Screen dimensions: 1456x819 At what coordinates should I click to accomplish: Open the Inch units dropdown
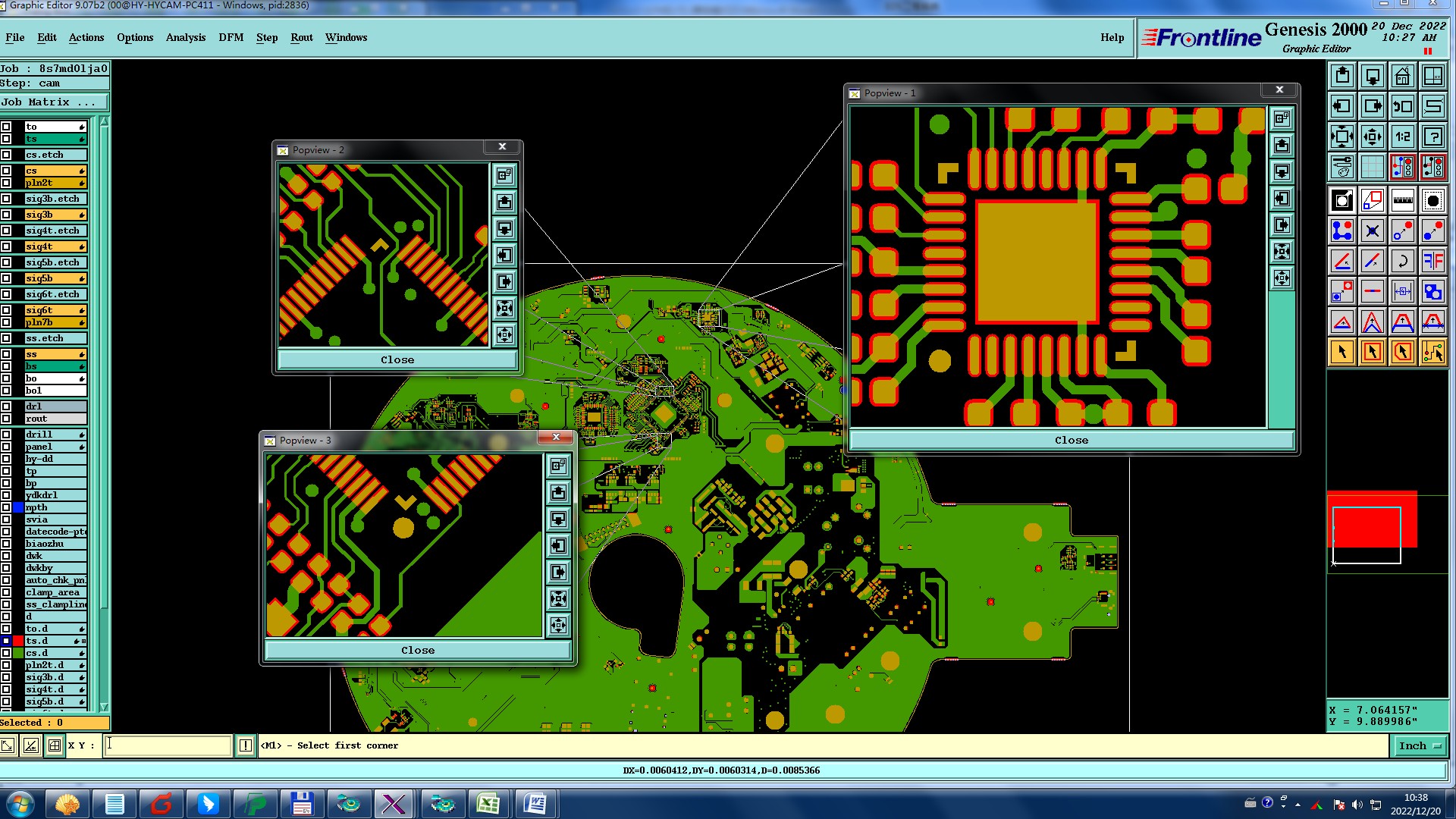point(1420,746)
